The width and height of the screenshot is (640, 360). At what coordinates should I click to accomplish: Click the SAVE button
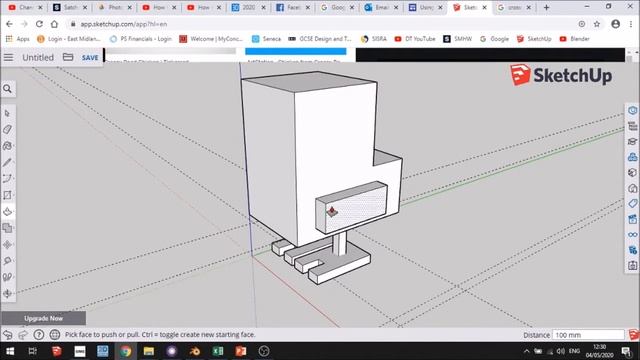[x=90, y=58]
